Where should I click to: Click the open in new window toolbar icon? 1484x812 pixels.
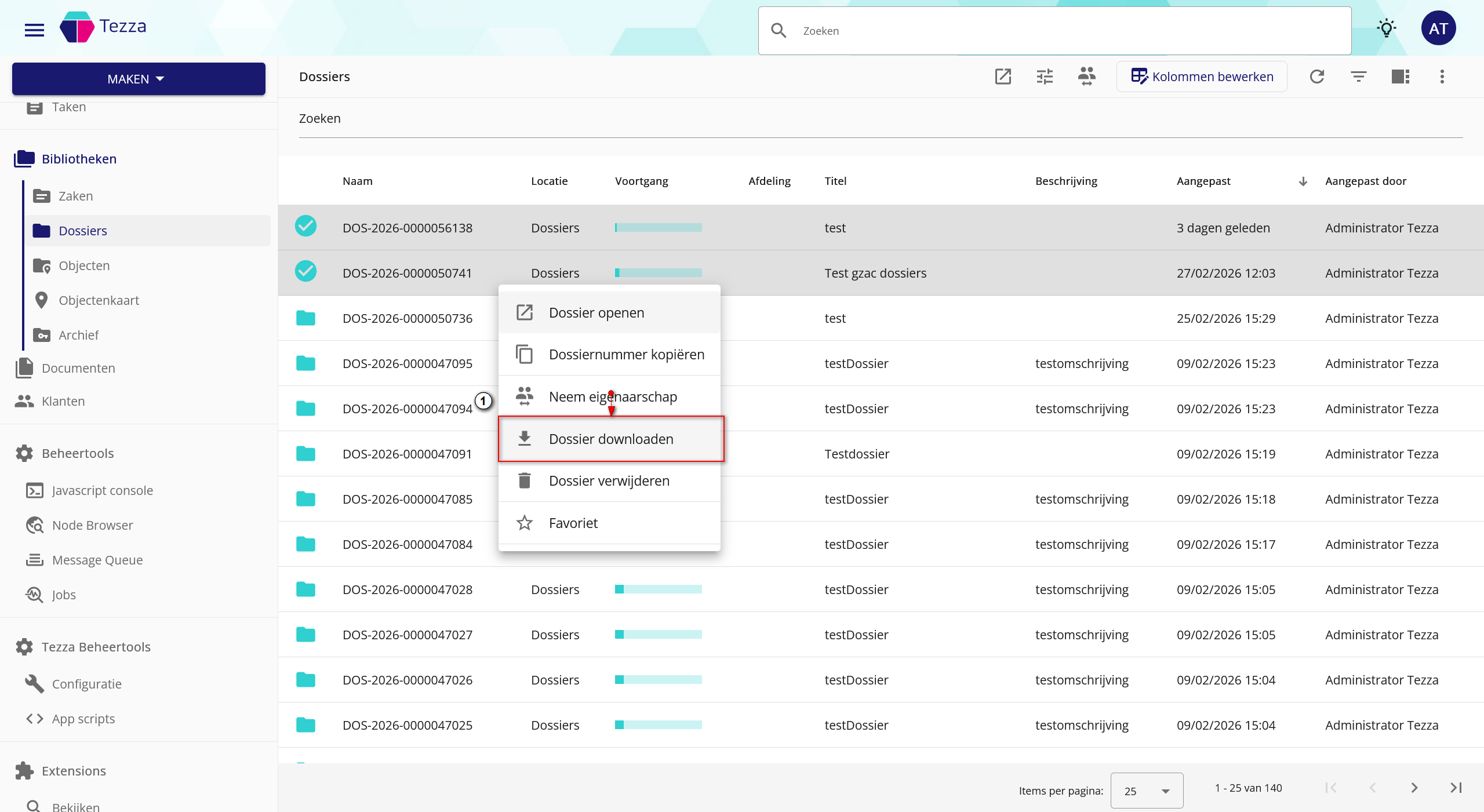click(x=1003, y=77)
